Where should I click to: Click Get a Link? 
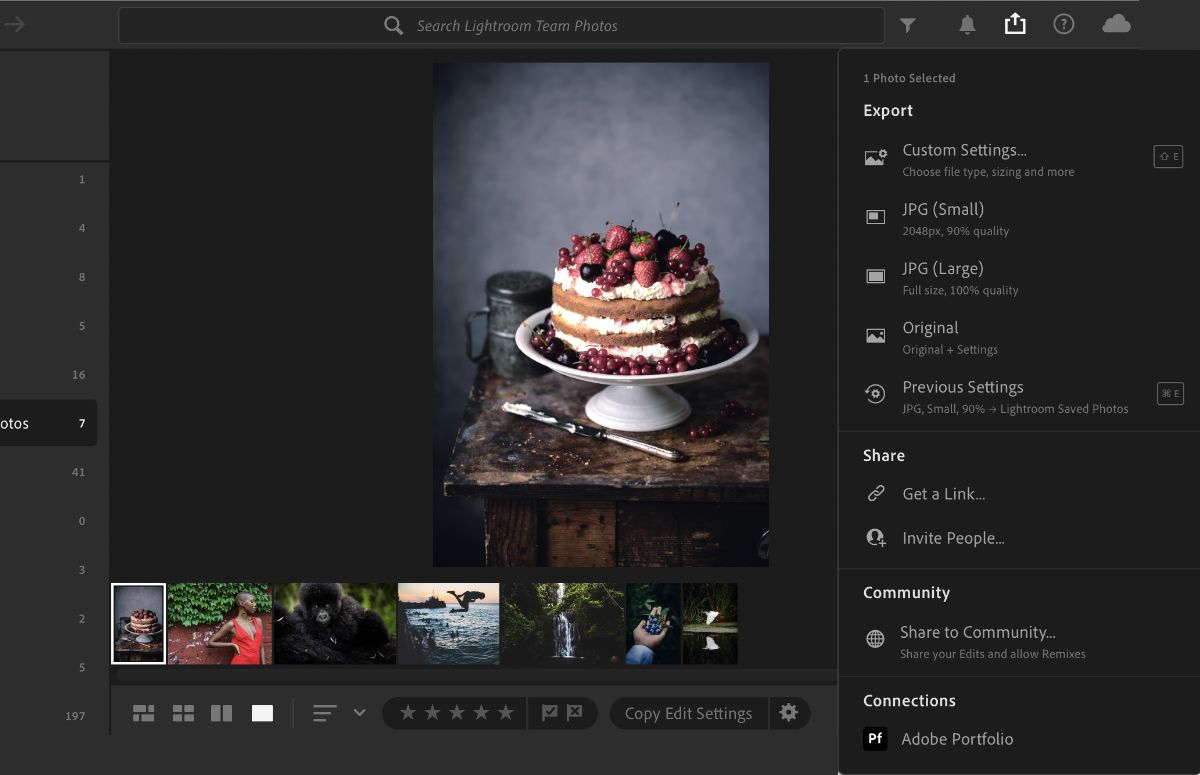[944, 493]
